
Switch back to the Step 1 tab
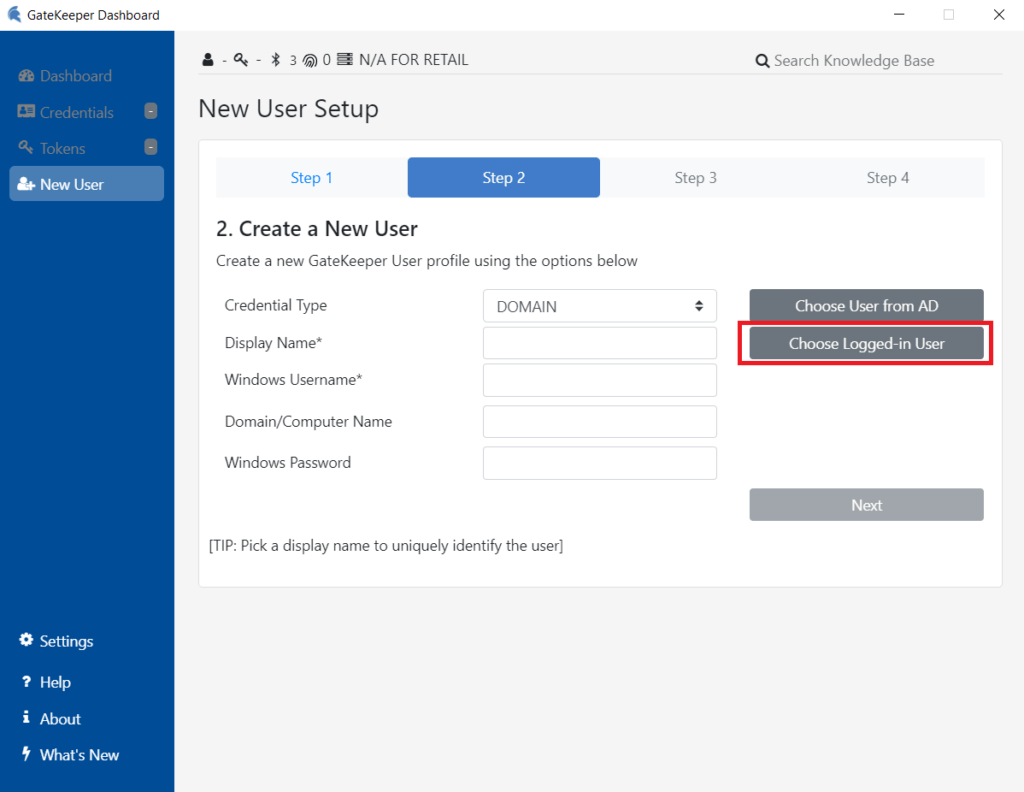coord(311,177)
